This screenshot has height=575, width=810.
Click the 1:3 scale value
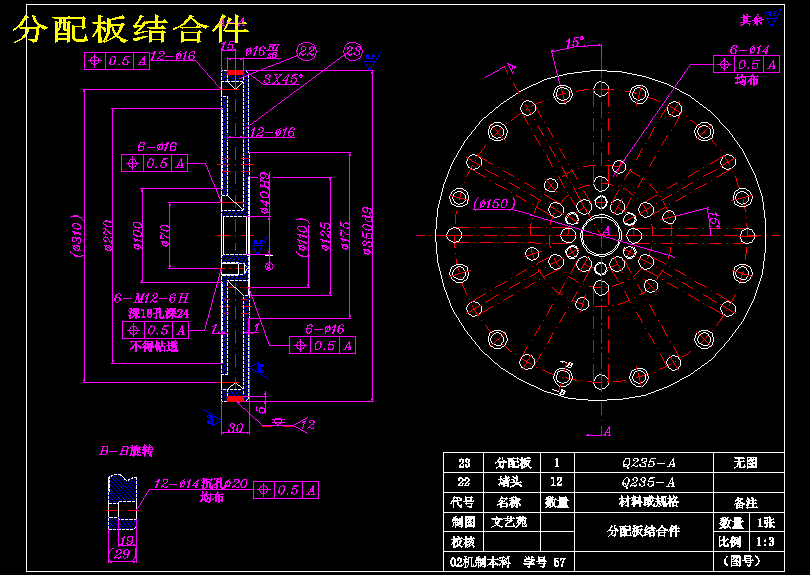[x=766, y=541]
